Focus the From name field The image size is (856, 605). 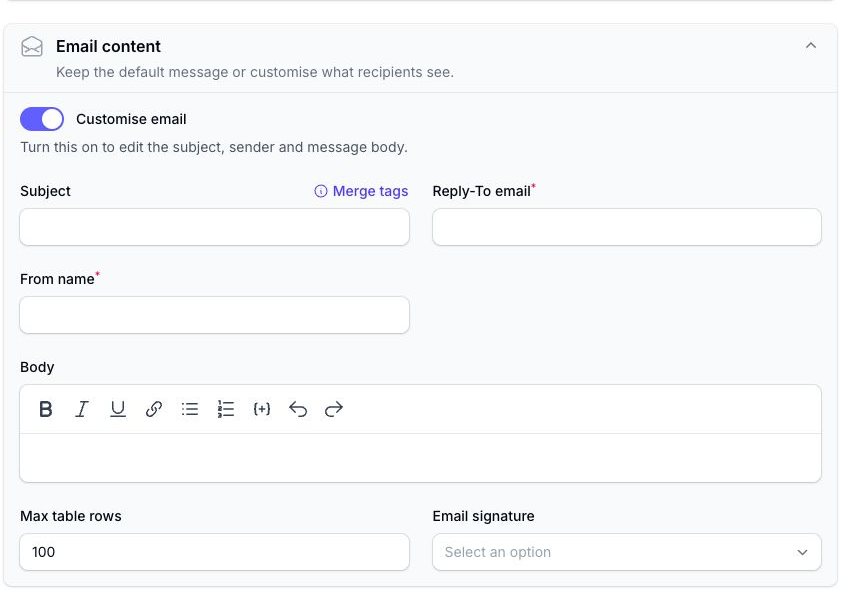pyautogui.click(x=215, y=315)
